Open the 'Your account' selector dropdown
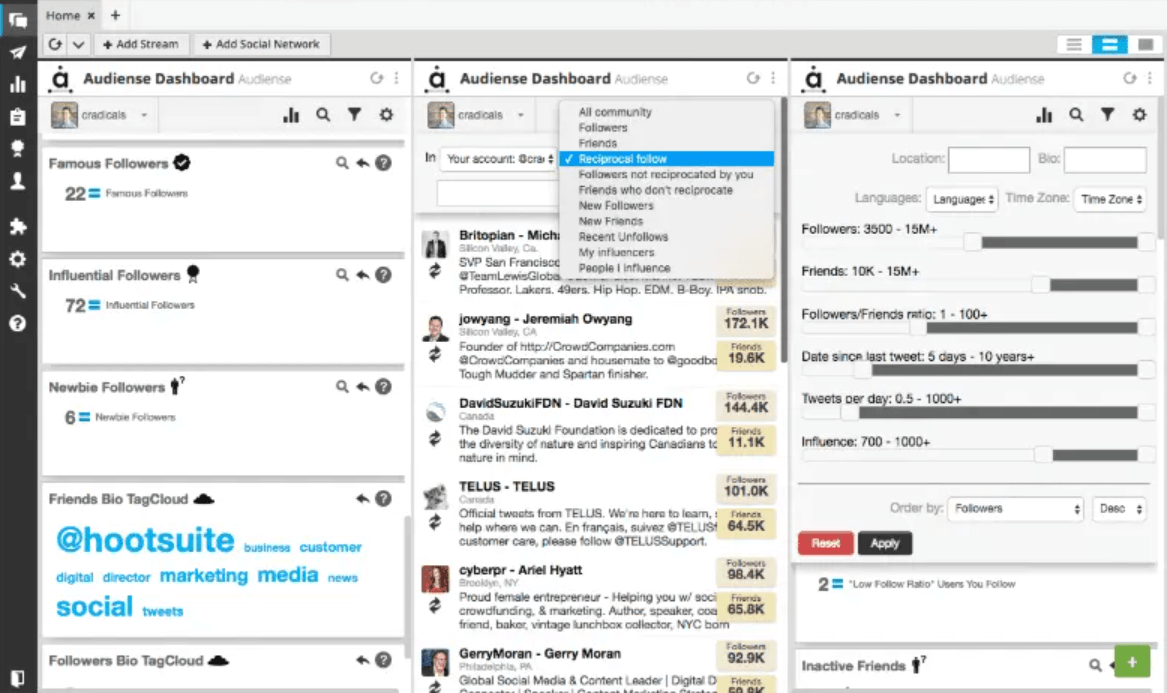 click(x=499, y=159)
